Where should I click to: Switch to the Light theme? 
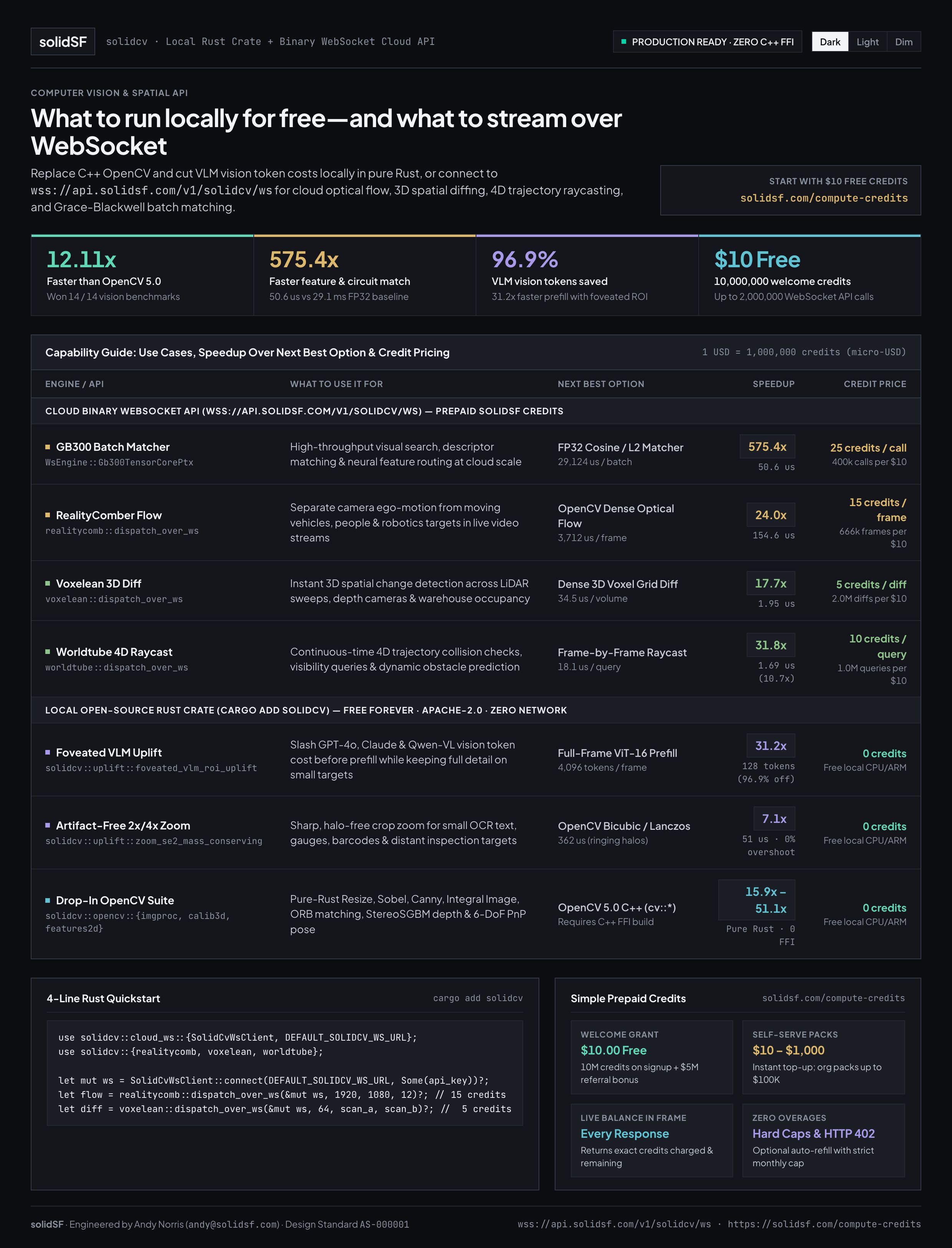(867, 42)
